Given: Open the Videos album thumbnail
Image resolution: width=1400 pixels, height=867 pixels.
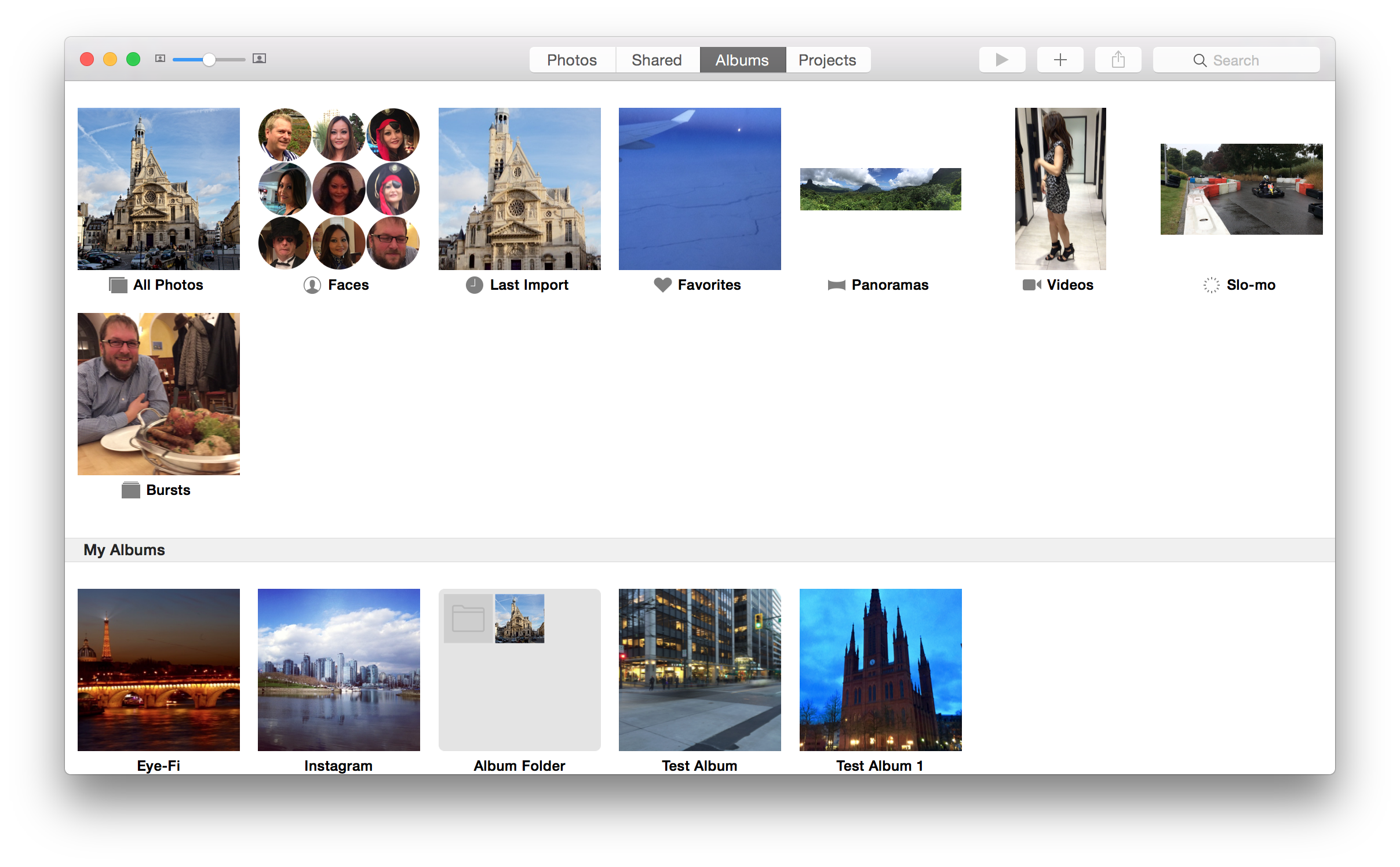Looking at the screenshot, I should [x=1060, y=189].
